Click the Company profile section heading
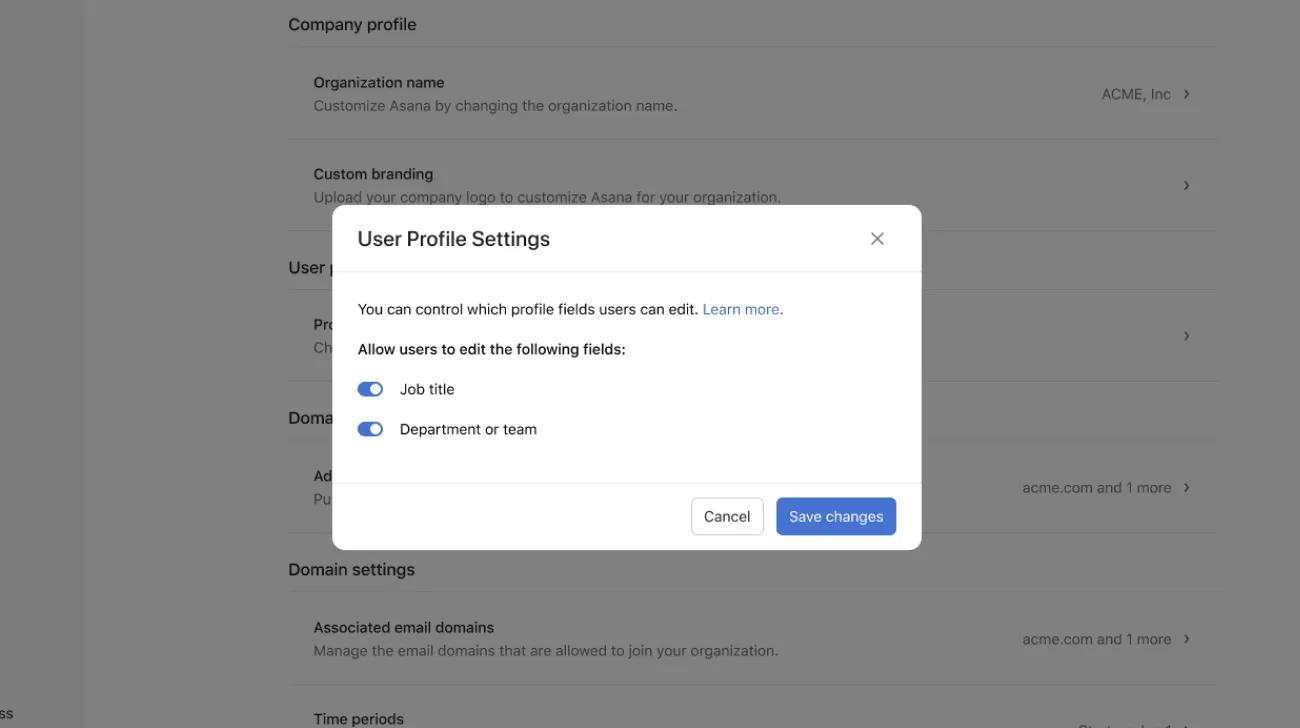Viewport: 1300px width, 728px height. [x=352, y=23]
